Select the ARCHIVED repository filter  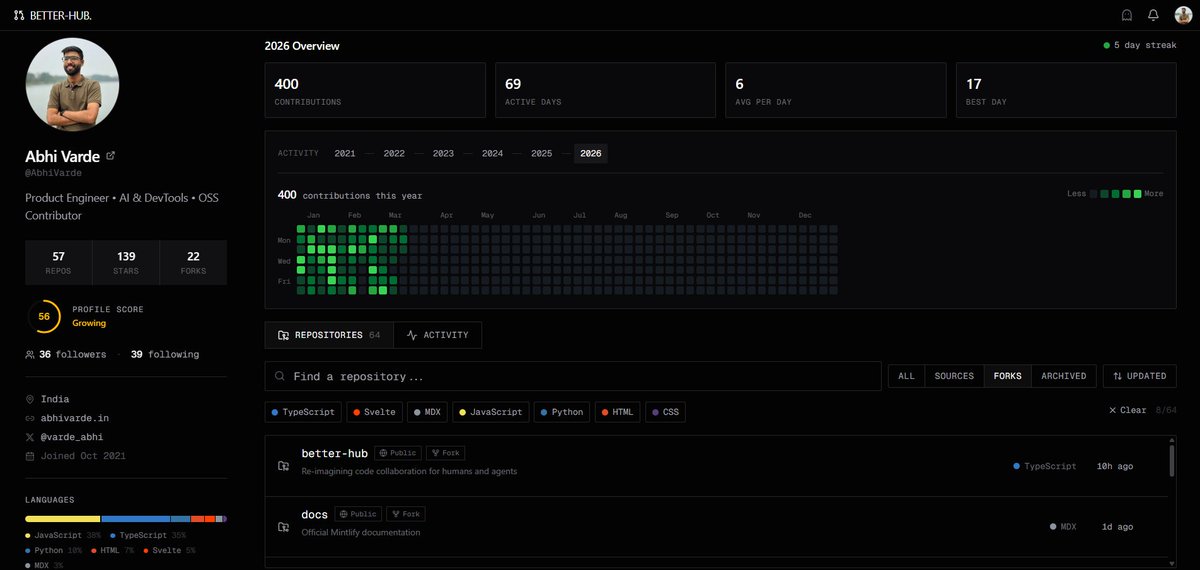click(x=1063, y=376)
